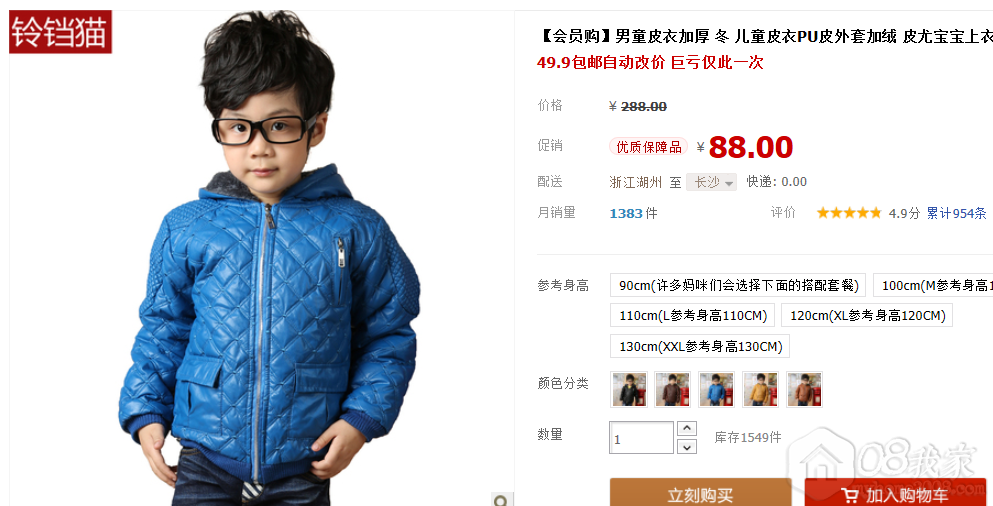The height and width of the screenshot is (506, 993).
Task: Pick size 130cm (XXL参考身高130CM)
Action: (700, 346)
